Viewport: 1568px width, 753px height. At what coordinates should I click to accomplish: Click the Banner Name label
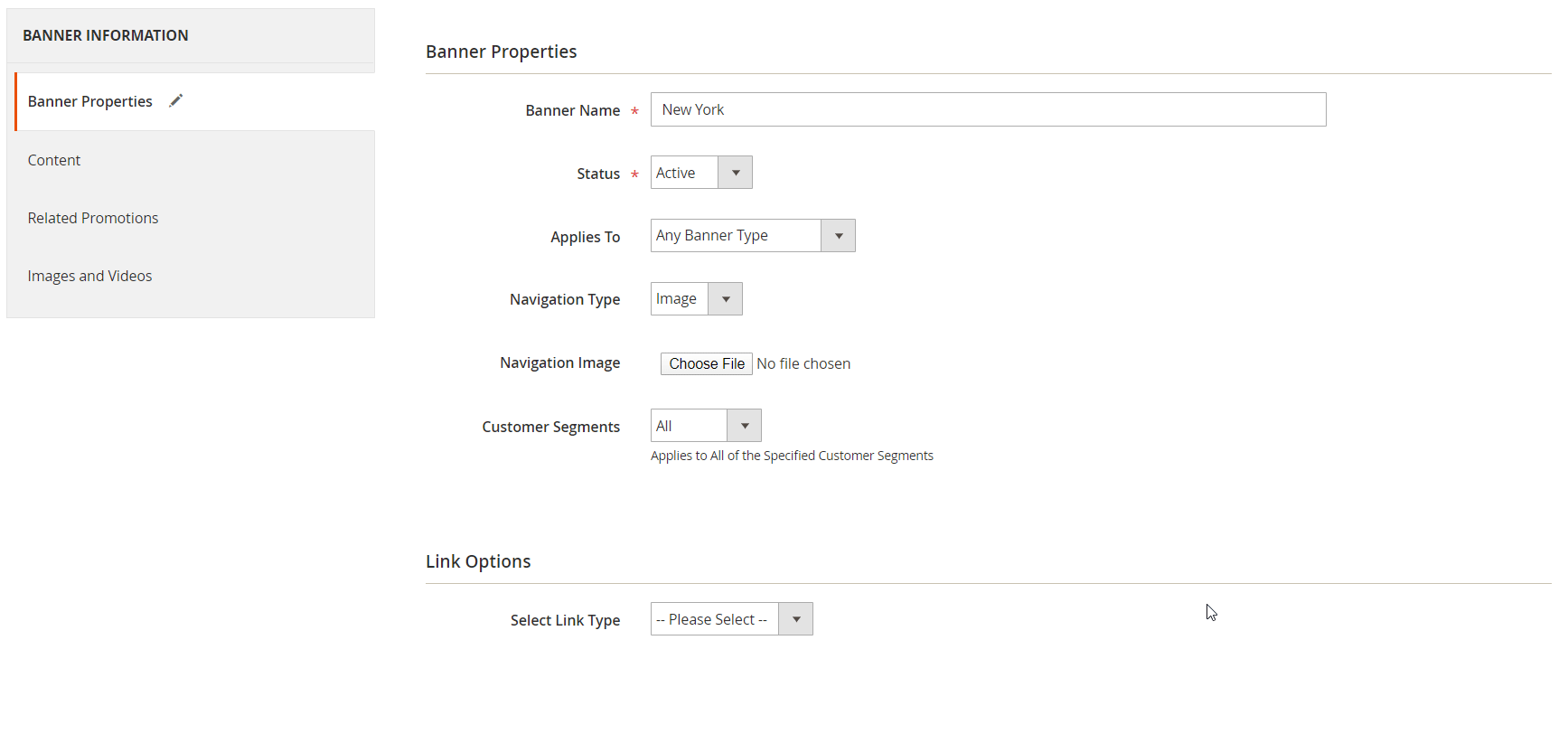(573, 110)
